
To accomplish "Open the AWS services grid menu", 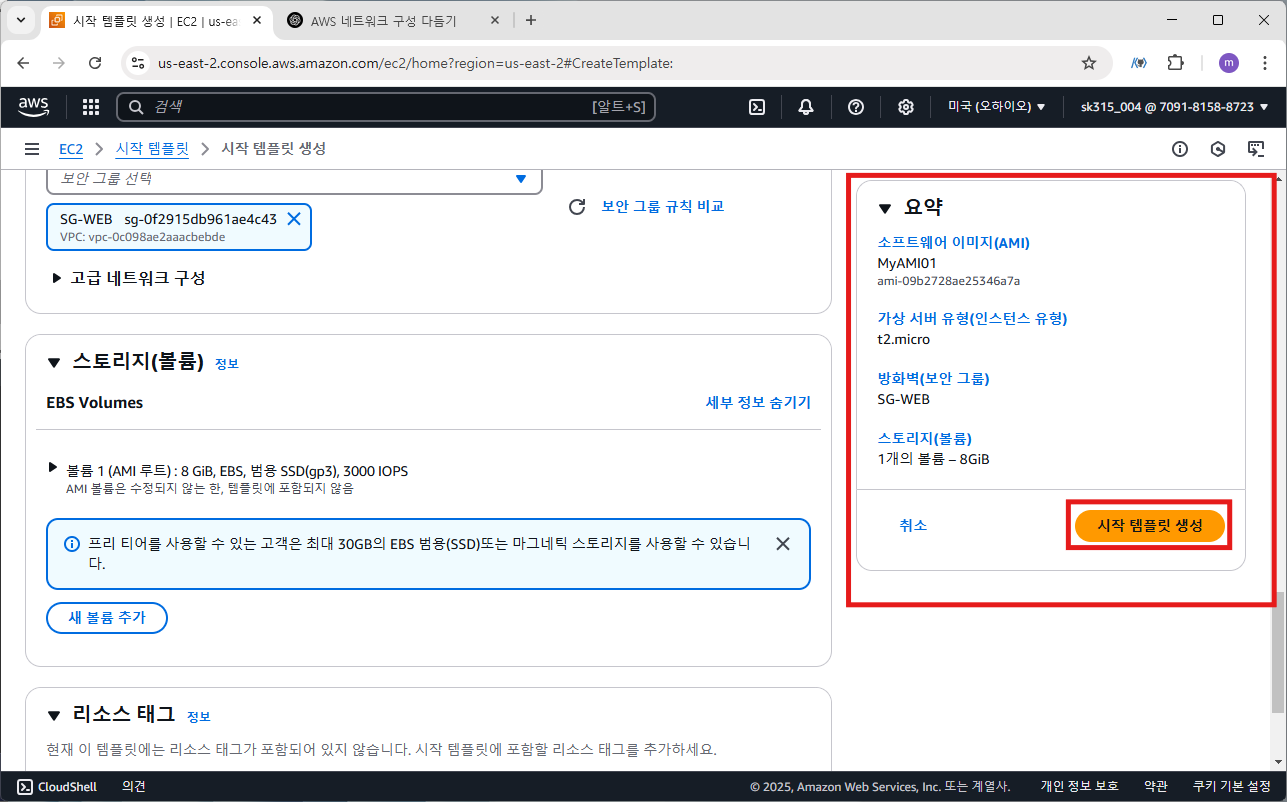I will [x=90, y=107].
